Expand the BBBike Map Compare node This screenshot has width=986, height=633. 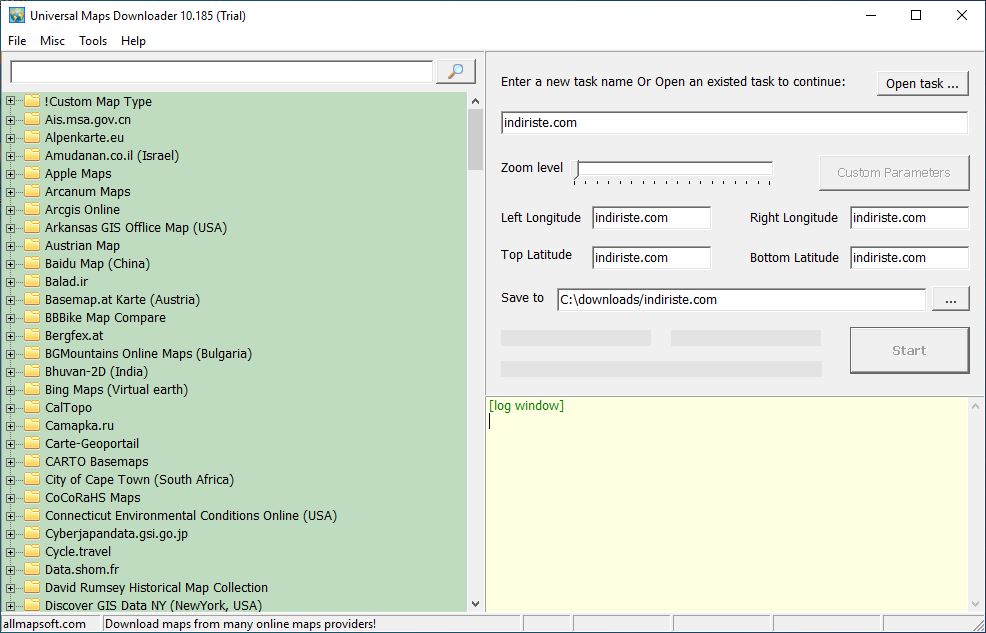point(10,318)
